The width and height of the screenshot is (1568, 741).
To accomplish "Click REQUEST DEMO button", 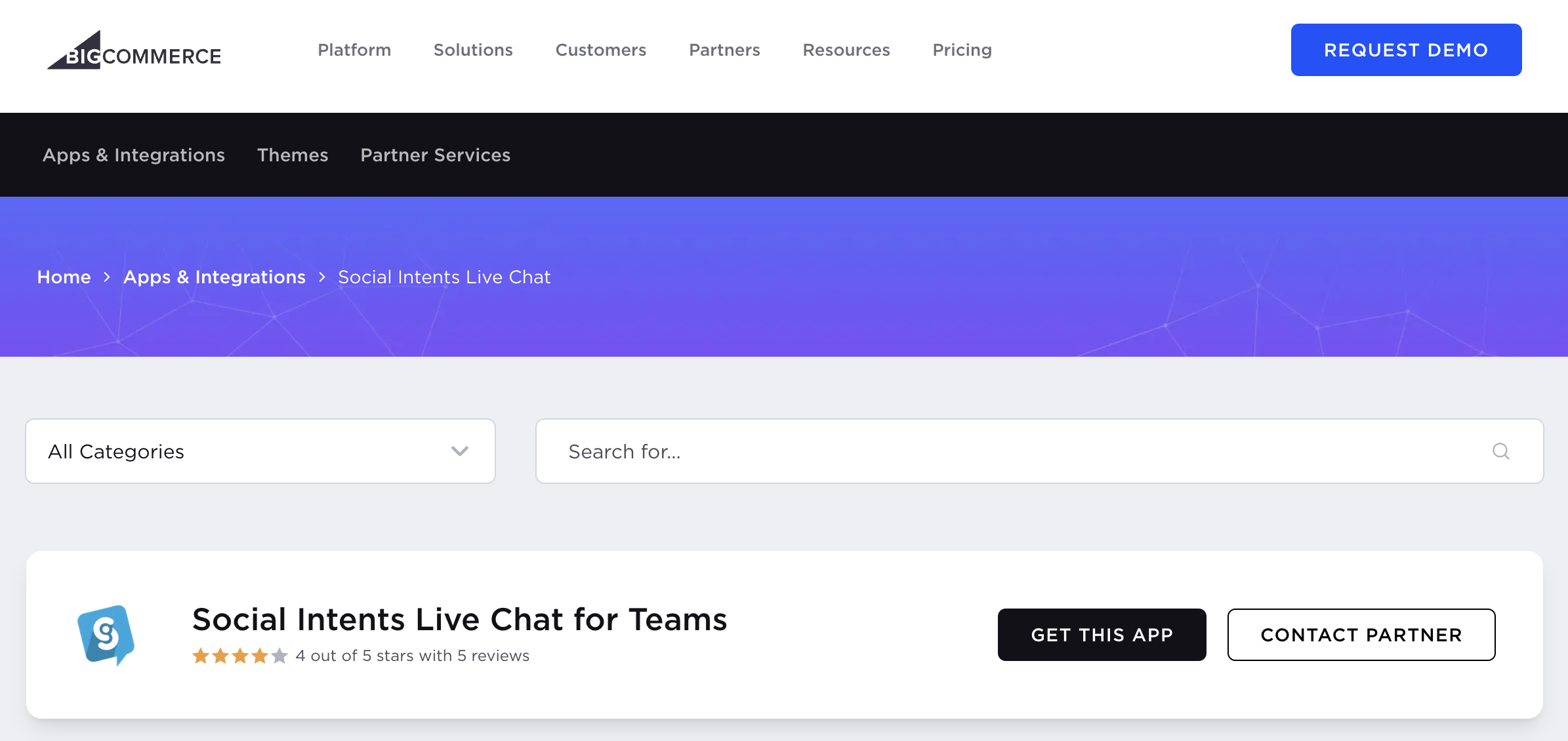I will pyautogui.click(x=1406, y=49).
